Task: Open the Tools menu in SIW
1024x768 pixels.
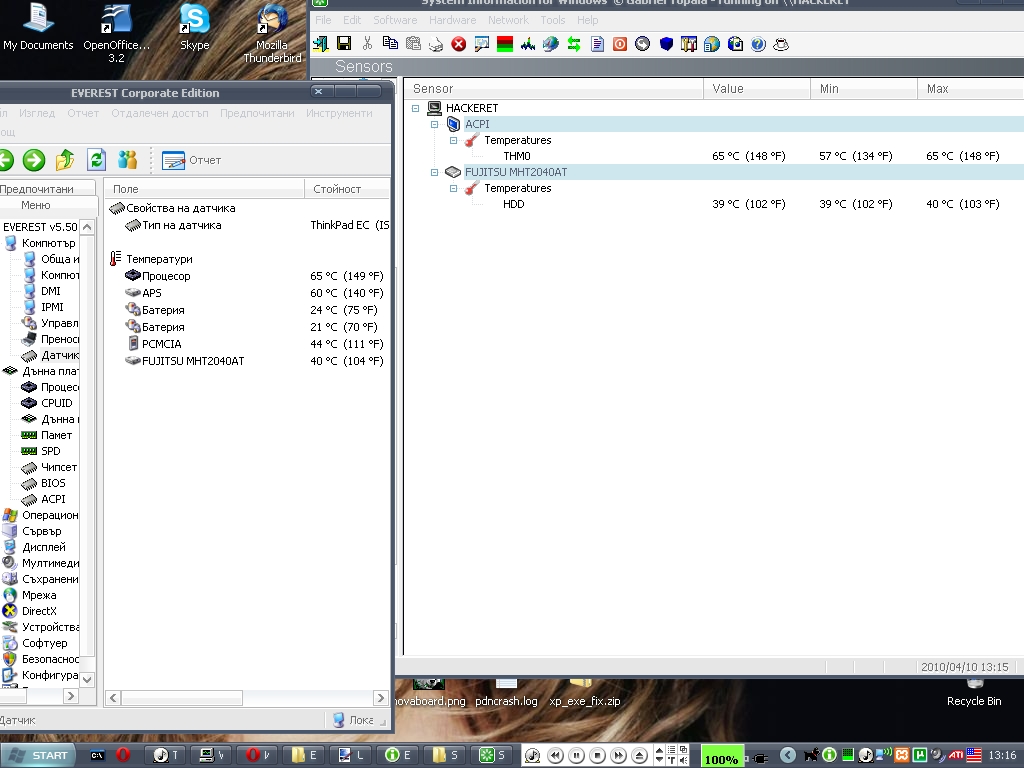Action: 552,20
